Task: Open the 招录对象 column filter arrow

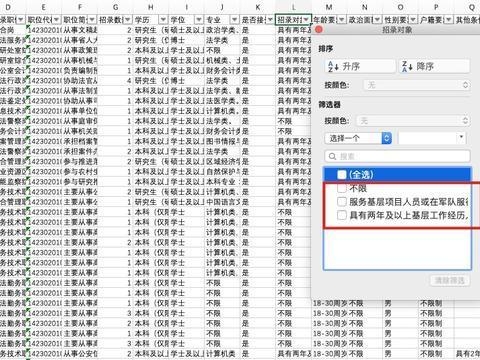Action: [306, 20]
